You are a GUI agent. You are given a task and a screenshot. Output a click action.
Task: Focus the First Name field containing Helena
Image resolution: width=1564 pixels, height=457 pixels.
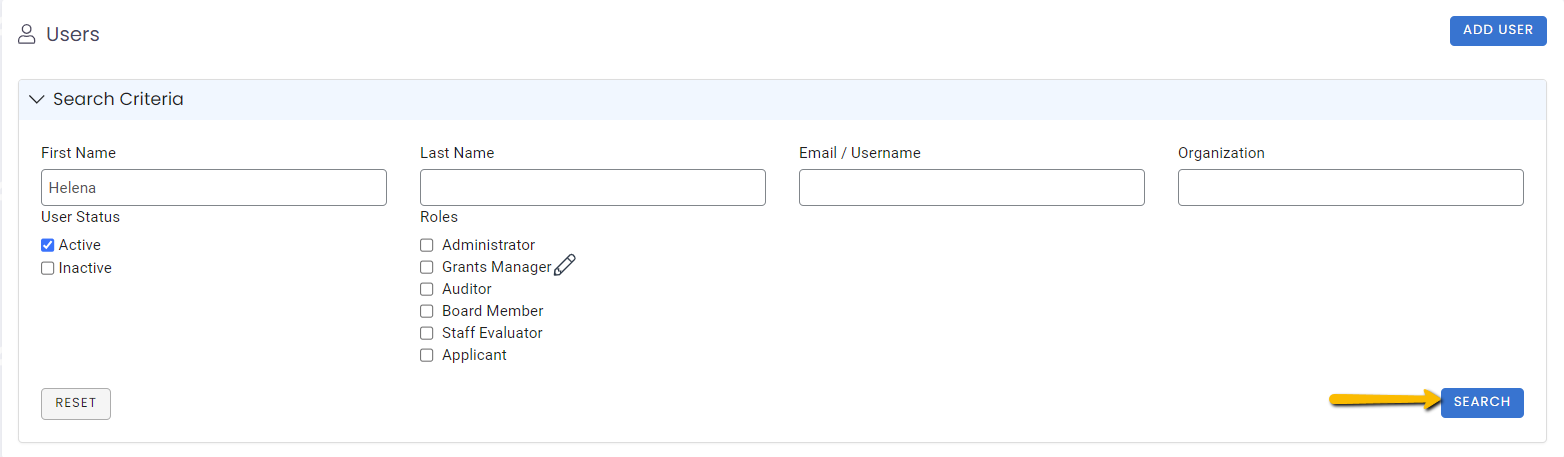click(214, 188)
